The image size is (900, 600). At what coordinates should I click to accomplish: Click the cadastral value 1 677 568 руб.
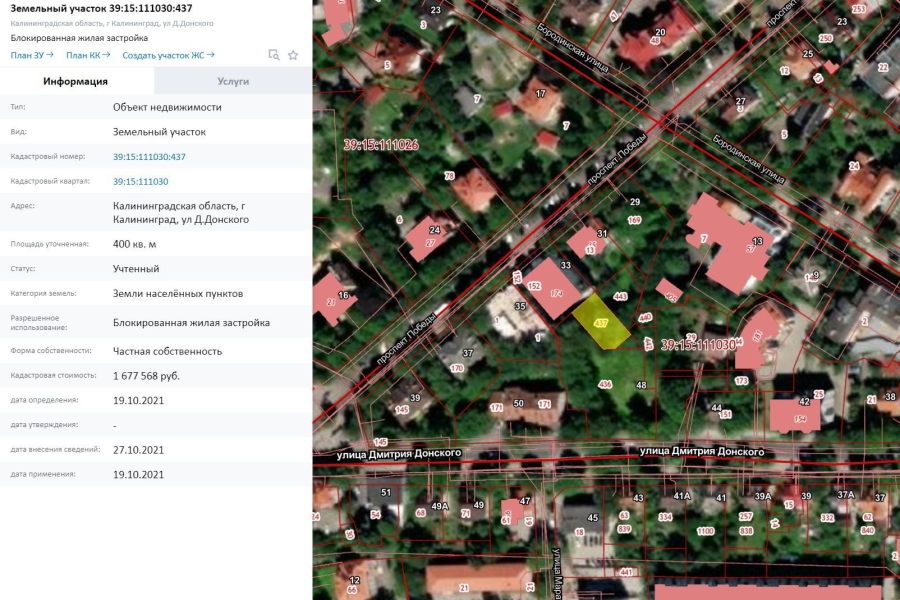point(146,376)
